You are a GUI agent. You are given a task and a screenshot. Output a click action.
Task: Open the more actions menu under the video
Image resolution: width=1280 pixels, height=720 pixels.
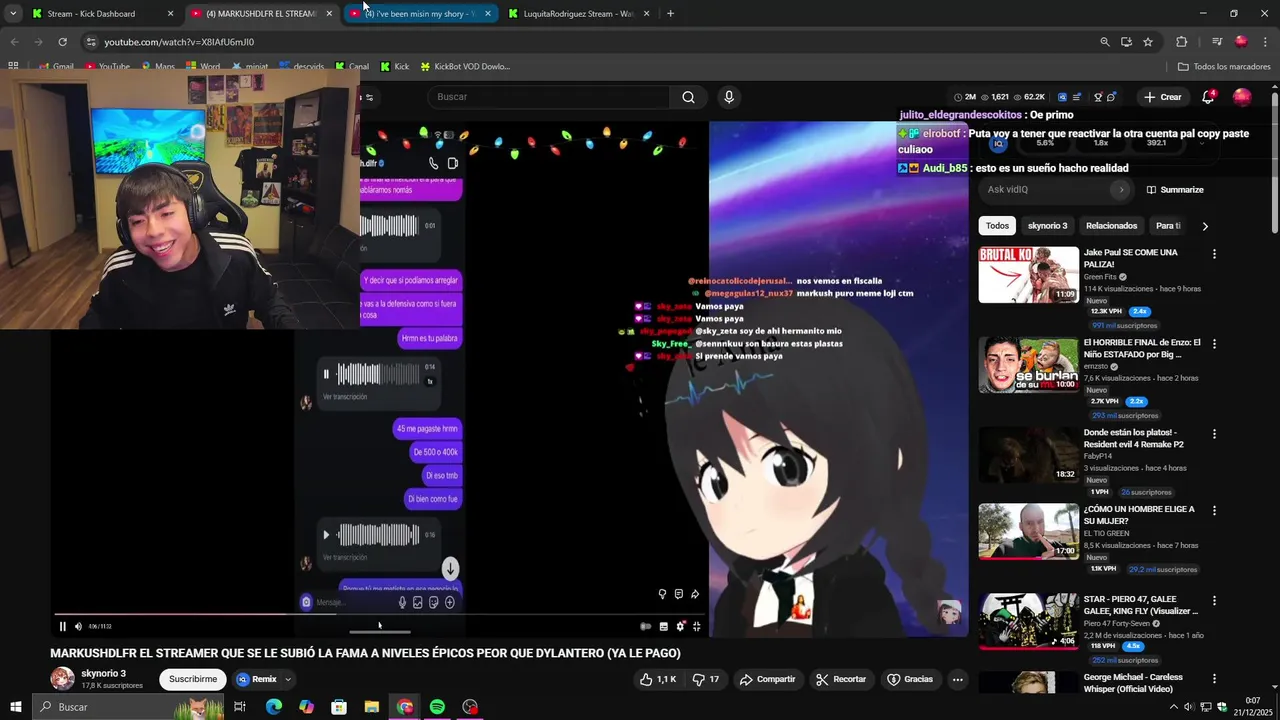957,679
